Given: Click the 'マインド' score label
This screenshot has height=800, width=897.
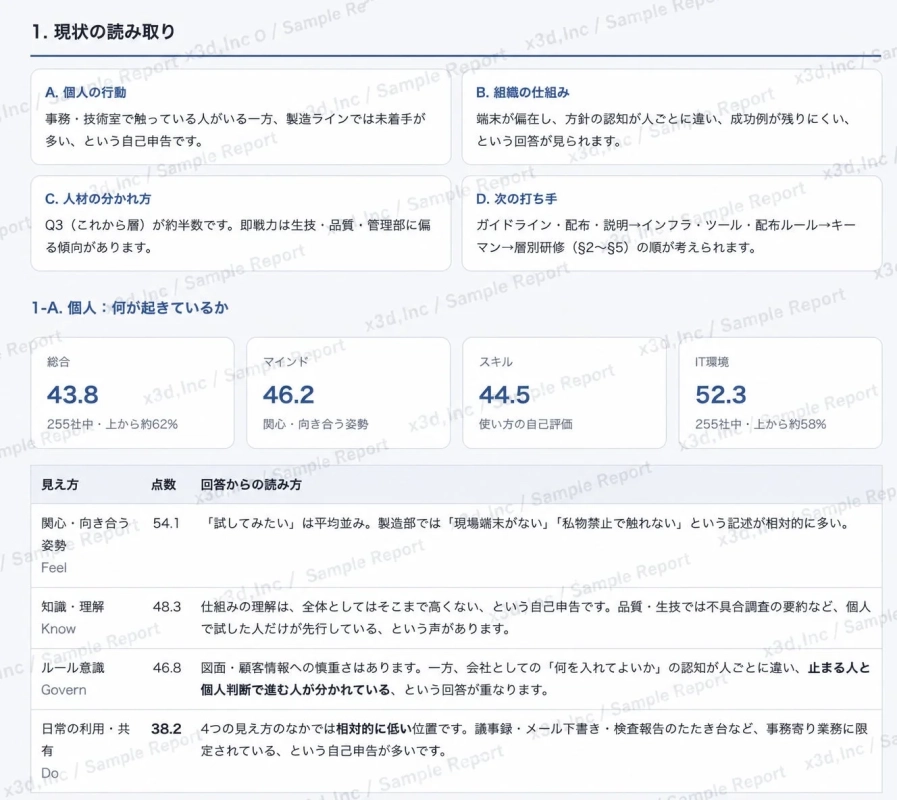Looking at the screenshot, I should click(285, 361).
